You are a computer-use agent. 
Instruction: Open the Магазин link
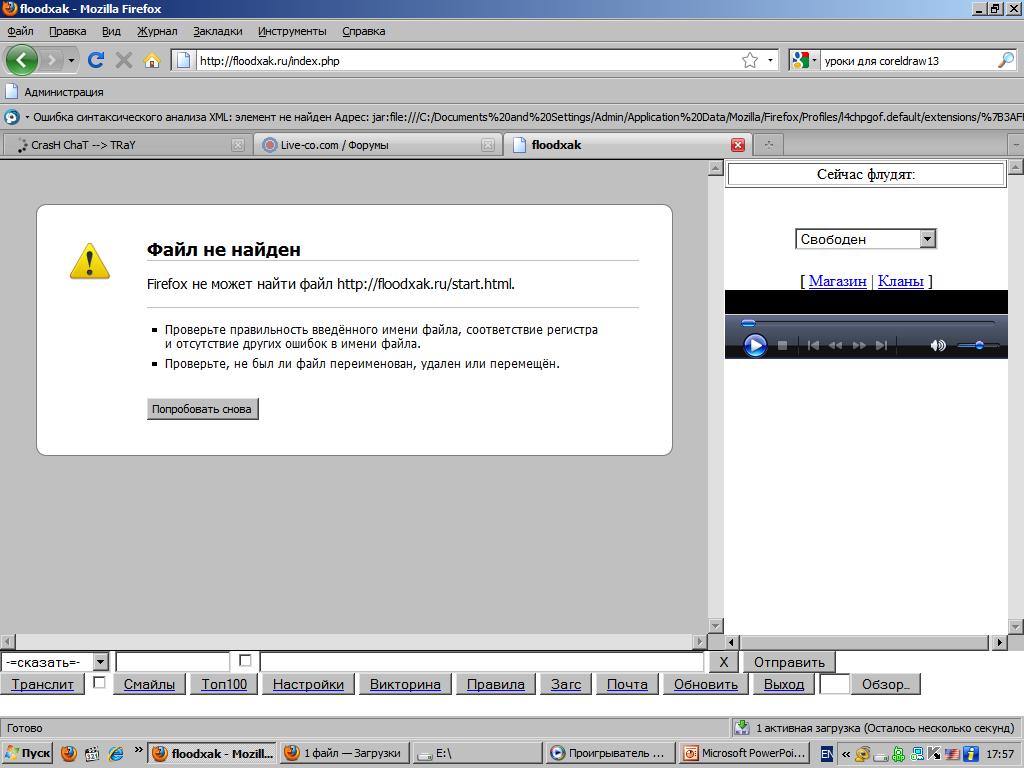click(x=837, y=281)
